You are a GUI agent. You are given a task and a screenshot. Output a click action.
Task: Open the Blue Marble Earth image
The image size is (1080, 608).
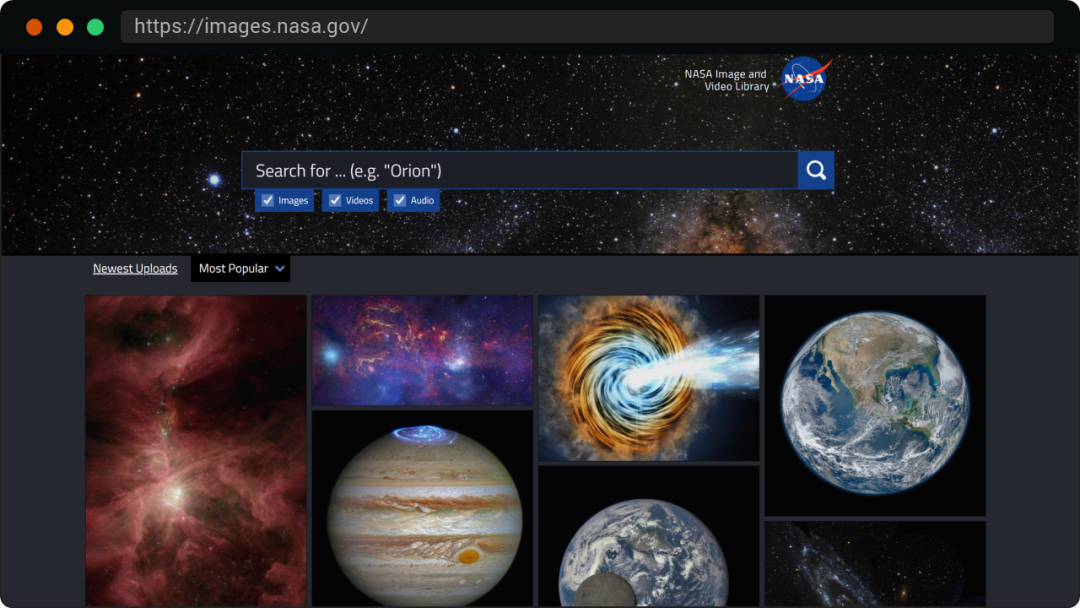coord(875,406)
